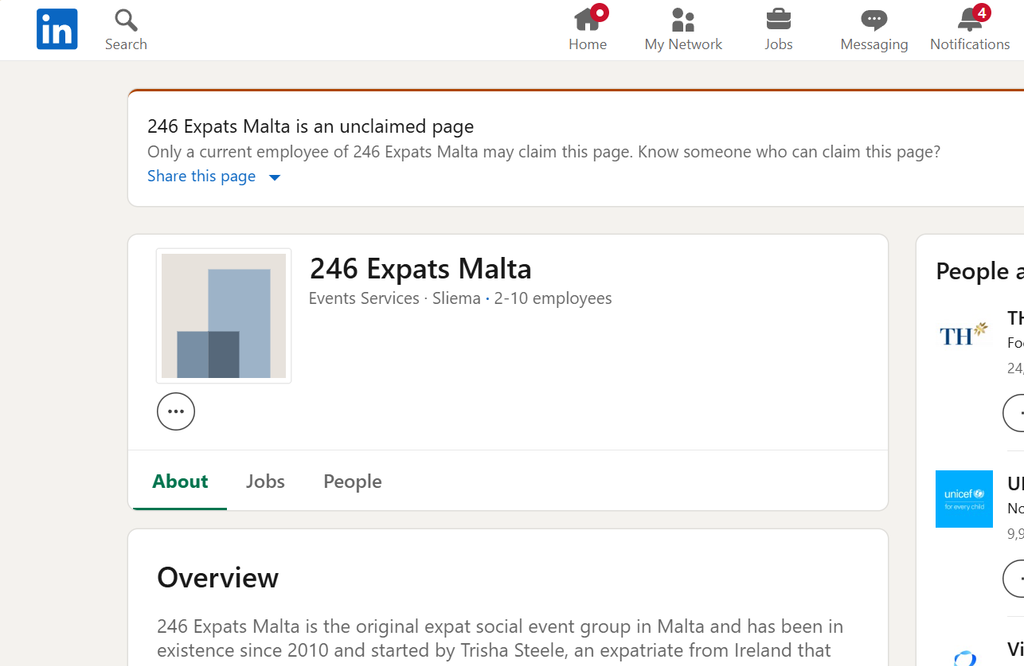Image resolution: width=1024 pixels, height=666 pixels.
Task: Open the Messaging chat bubble icon
Action: pos(874,20)
